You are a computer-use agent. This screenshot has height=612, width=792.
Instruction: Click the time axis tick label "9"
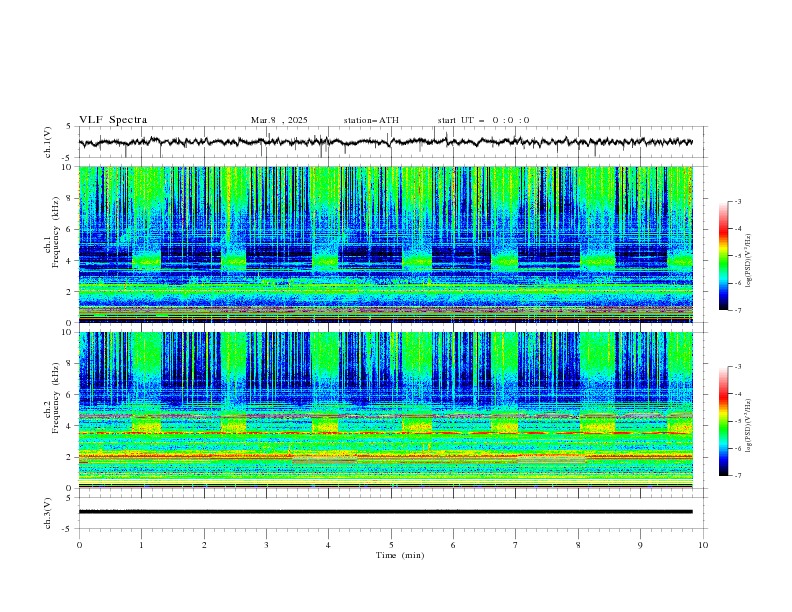pos(640,545)
